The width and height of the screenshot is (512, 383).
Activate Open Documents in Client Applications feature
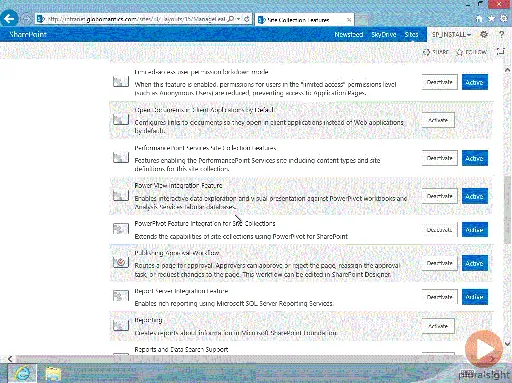[x=438, y=120]
